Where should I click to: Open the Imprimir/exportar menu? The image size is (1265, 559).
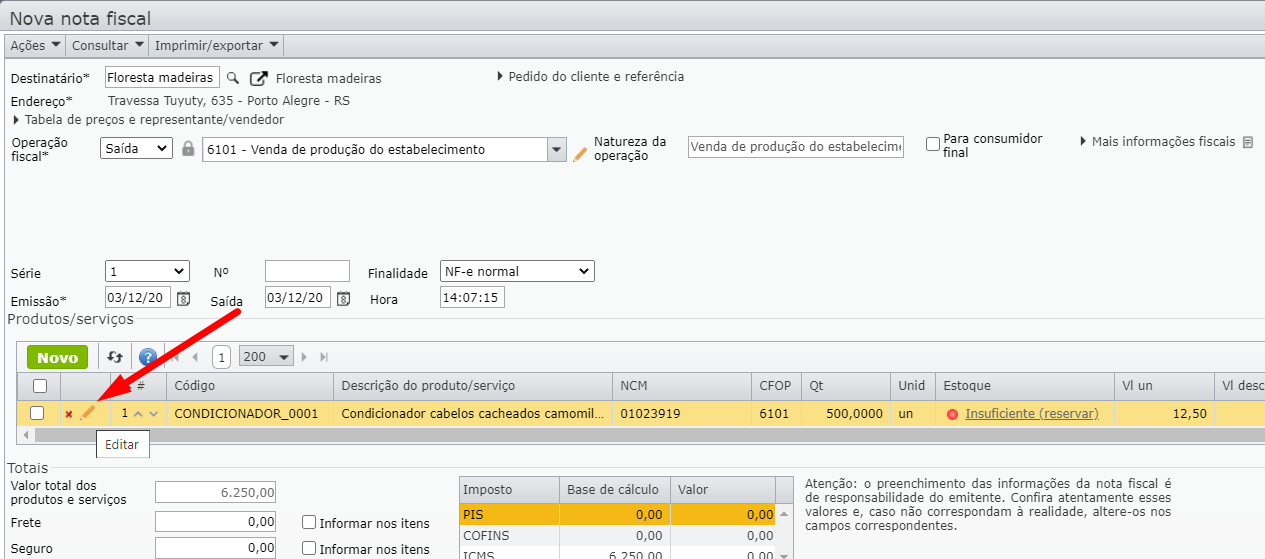tap(216, 45)
